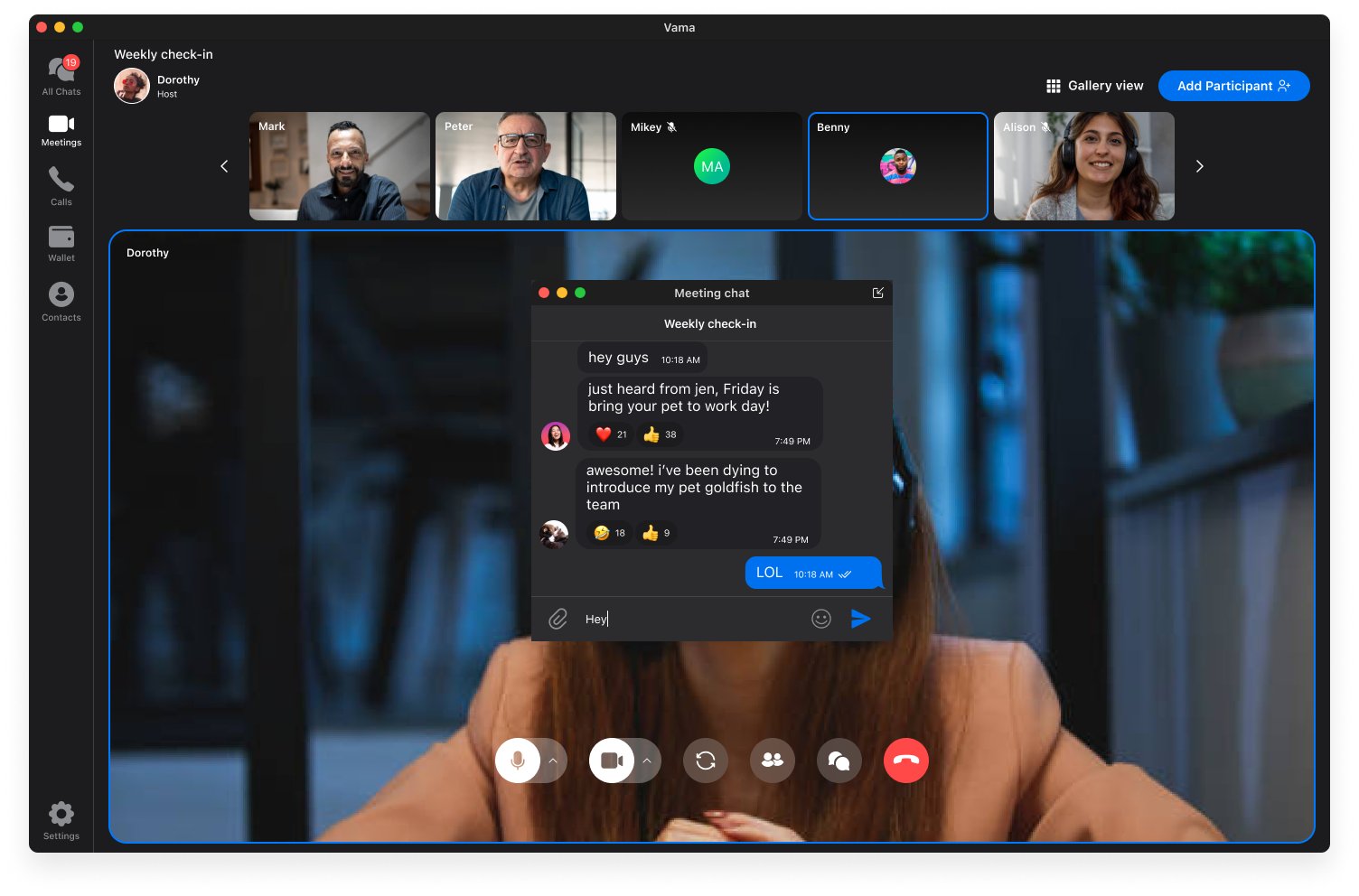Screen dimensions: 1359x896
Task: Go to Calls in the sidebar
Action: tap(61, 187)
